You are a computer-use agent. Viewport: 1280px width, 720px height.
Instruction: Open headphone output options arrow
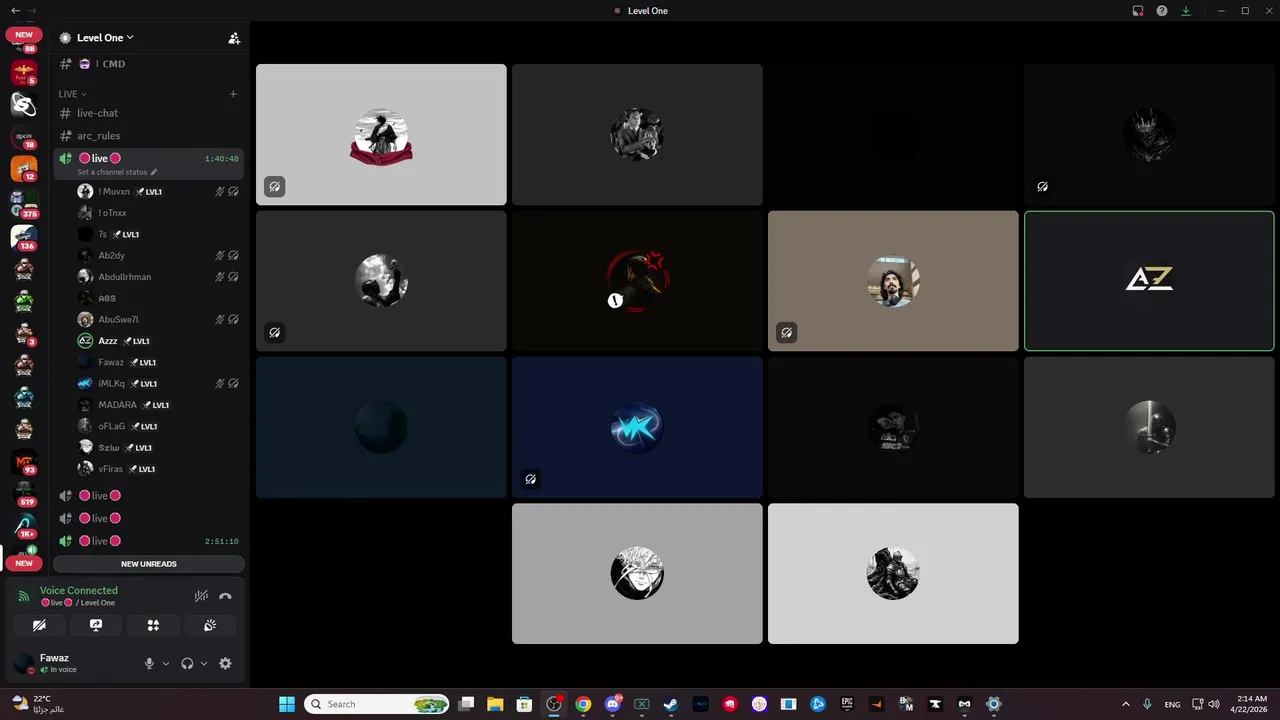tap(204, 663)
